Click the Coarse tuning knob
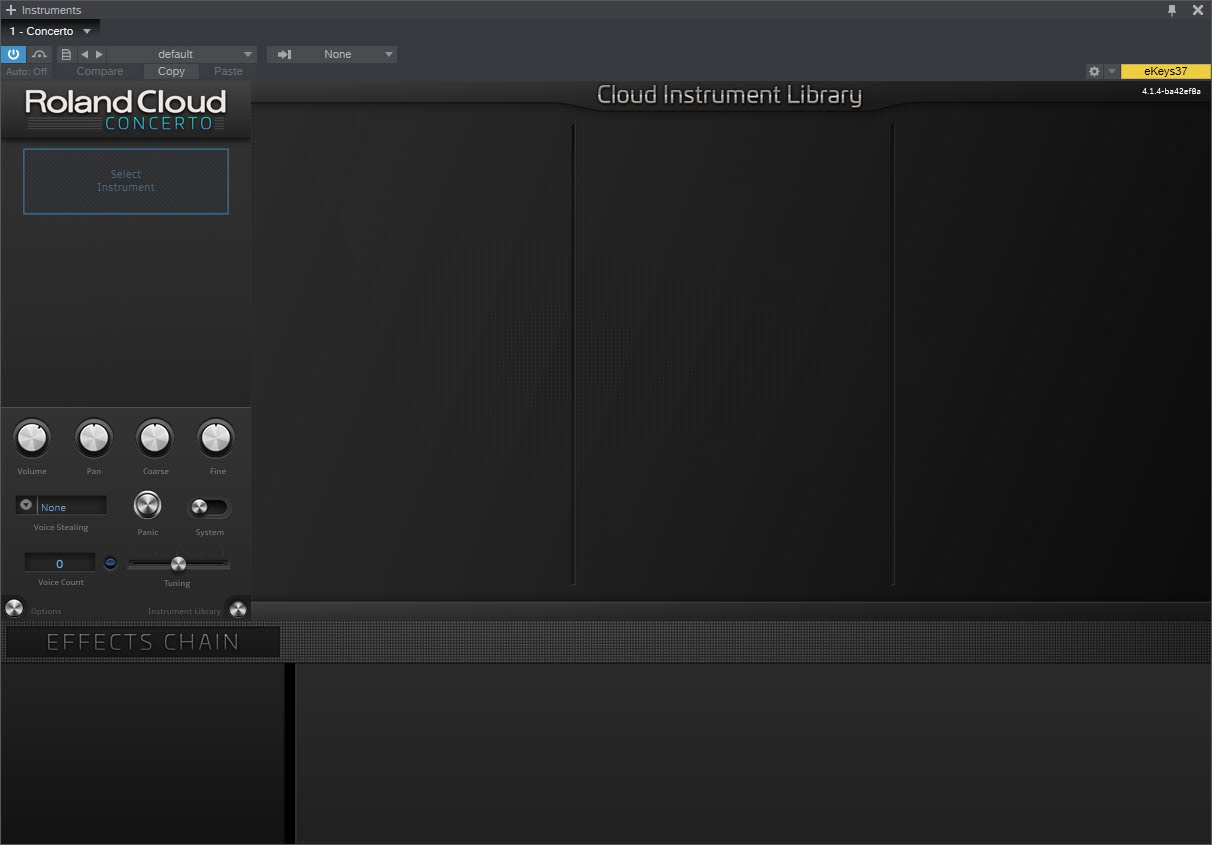Viewport: 1212px width, 845px height. [155, 438]
